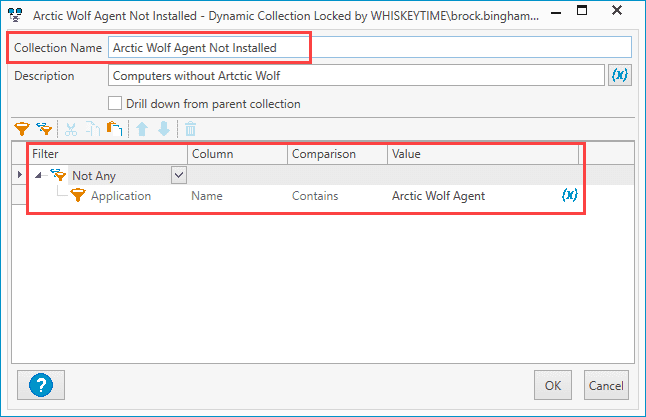Copy the selected filter from the toolbar

[93, 129]
